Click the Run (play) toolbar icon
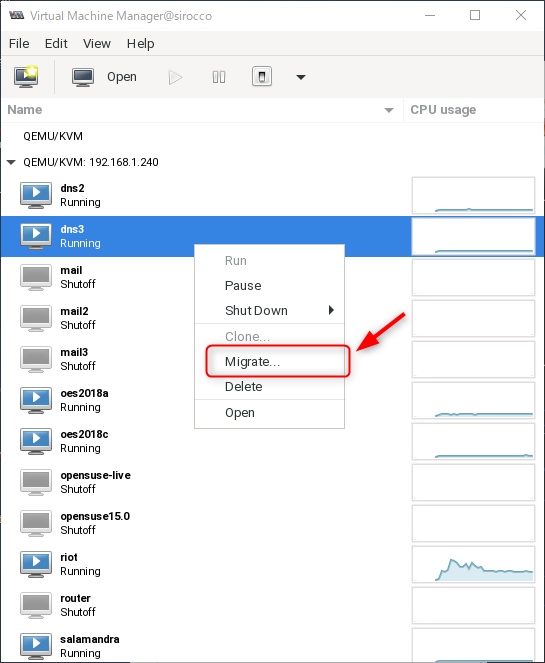 pos(175,77)
